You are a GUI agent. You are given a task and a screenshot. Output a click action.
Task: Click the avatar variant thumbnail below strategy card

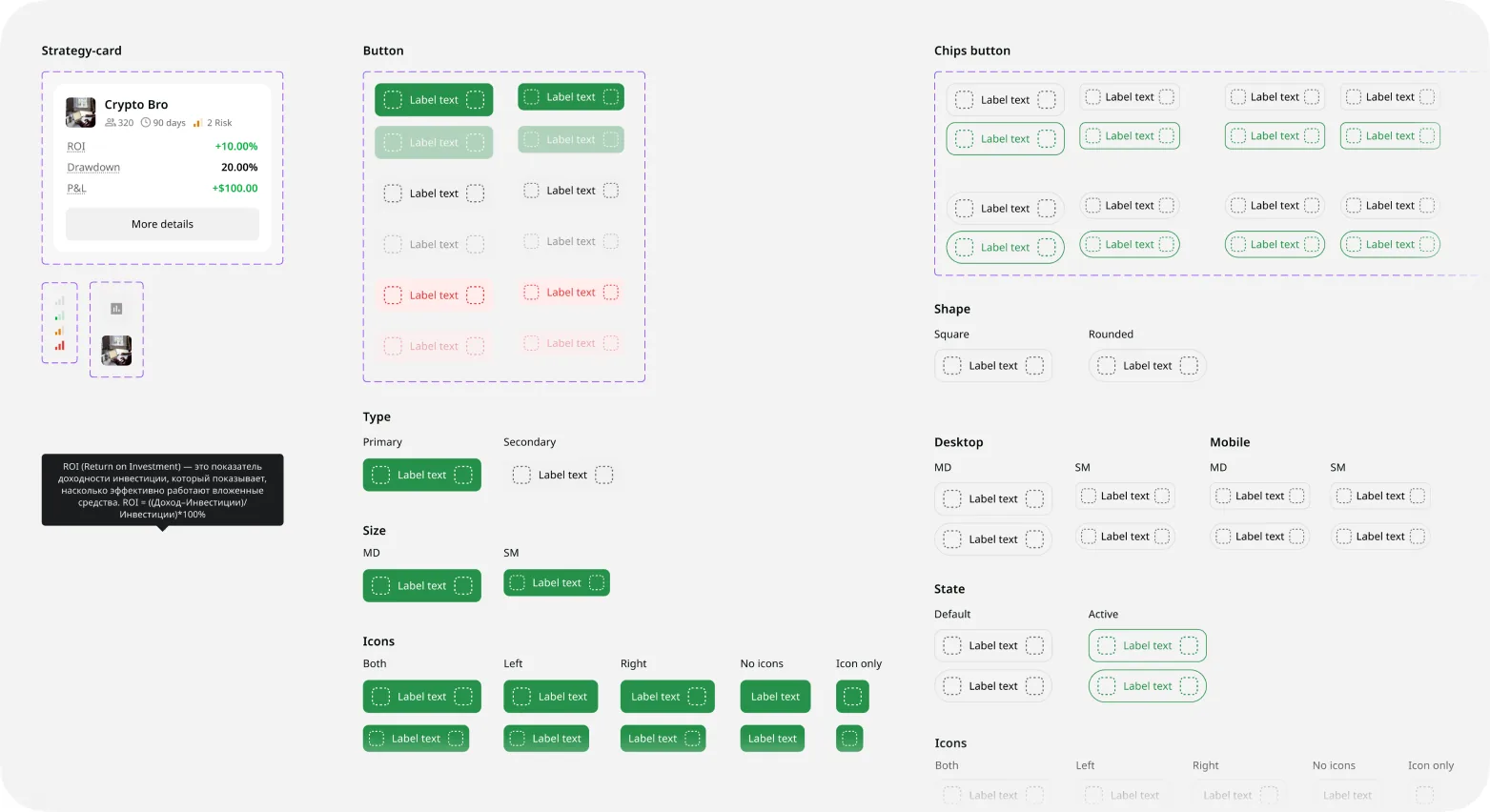click(116, 351)
